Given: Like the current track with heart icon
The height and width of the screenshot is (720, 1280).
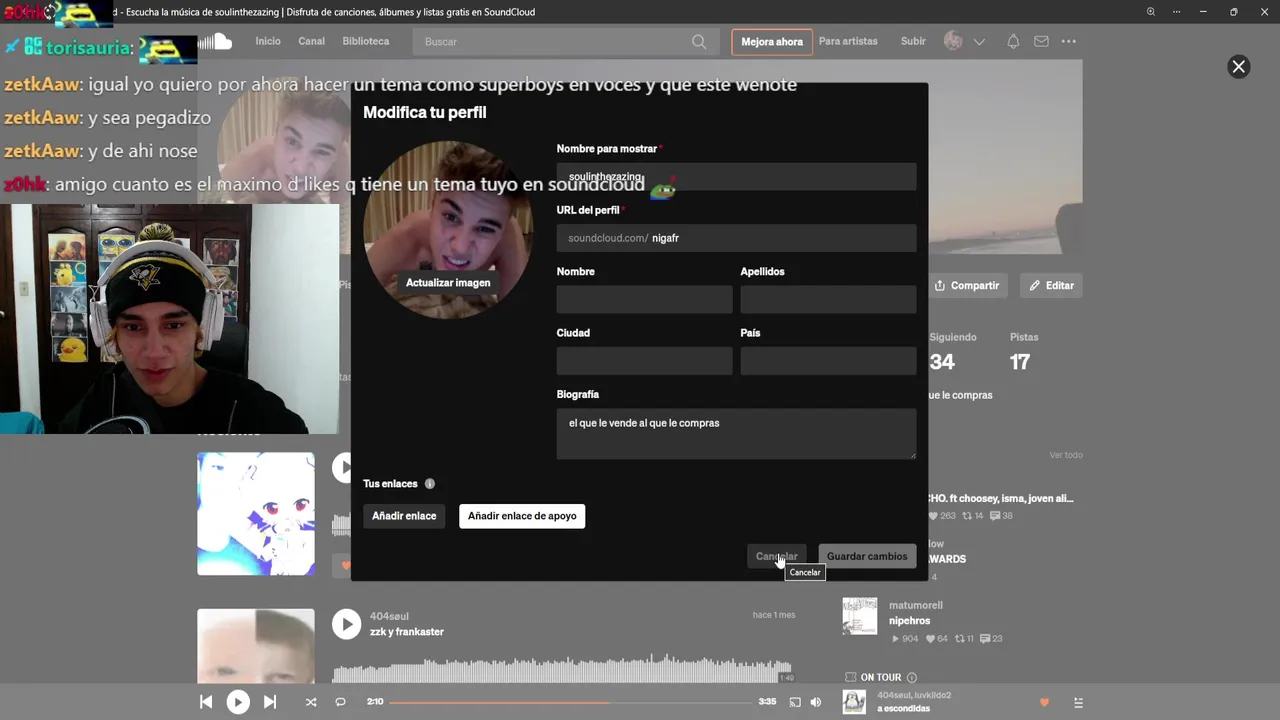Looking at the screenshot, I should [1045, 702].
